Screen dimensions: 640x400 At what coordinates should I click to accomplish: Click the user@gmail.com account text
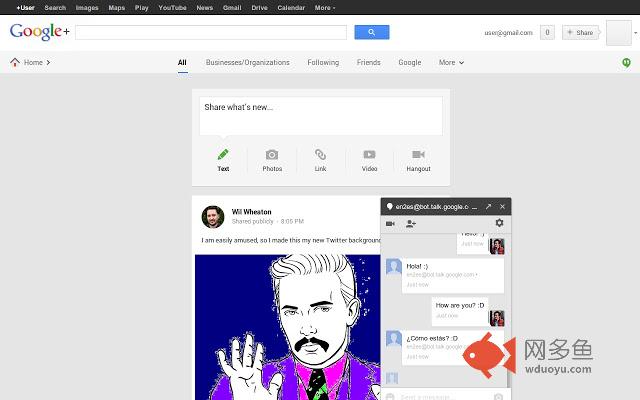pos(508,33)
